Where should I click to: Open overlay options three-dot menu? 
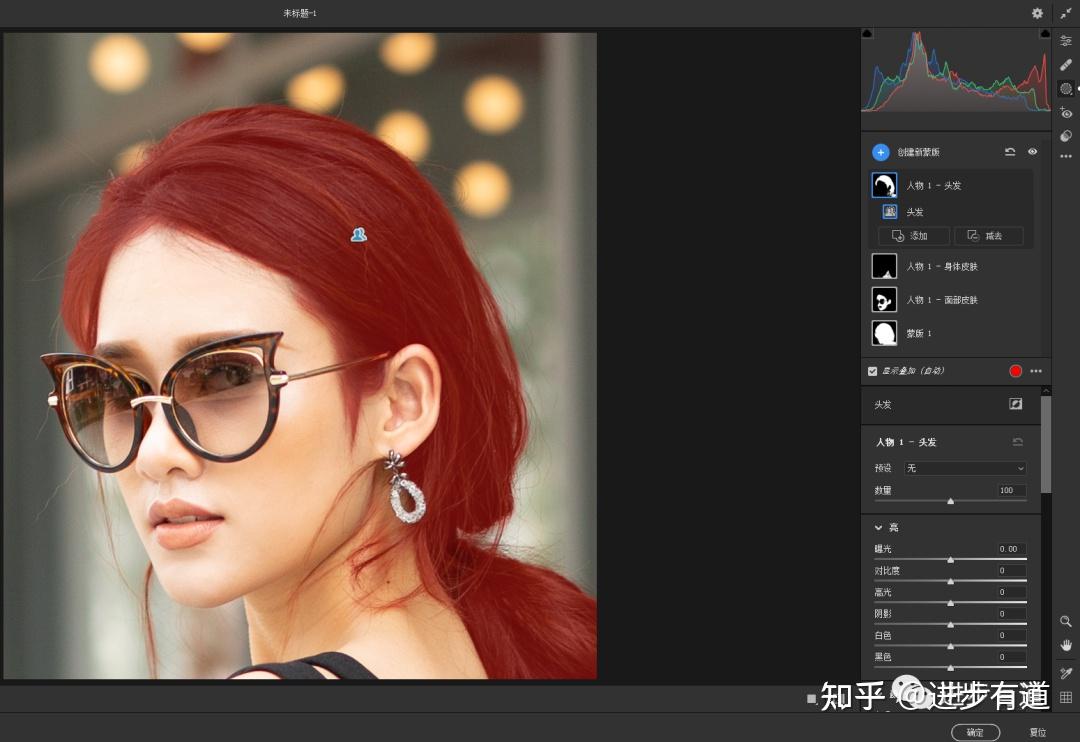coord(1036,371)
